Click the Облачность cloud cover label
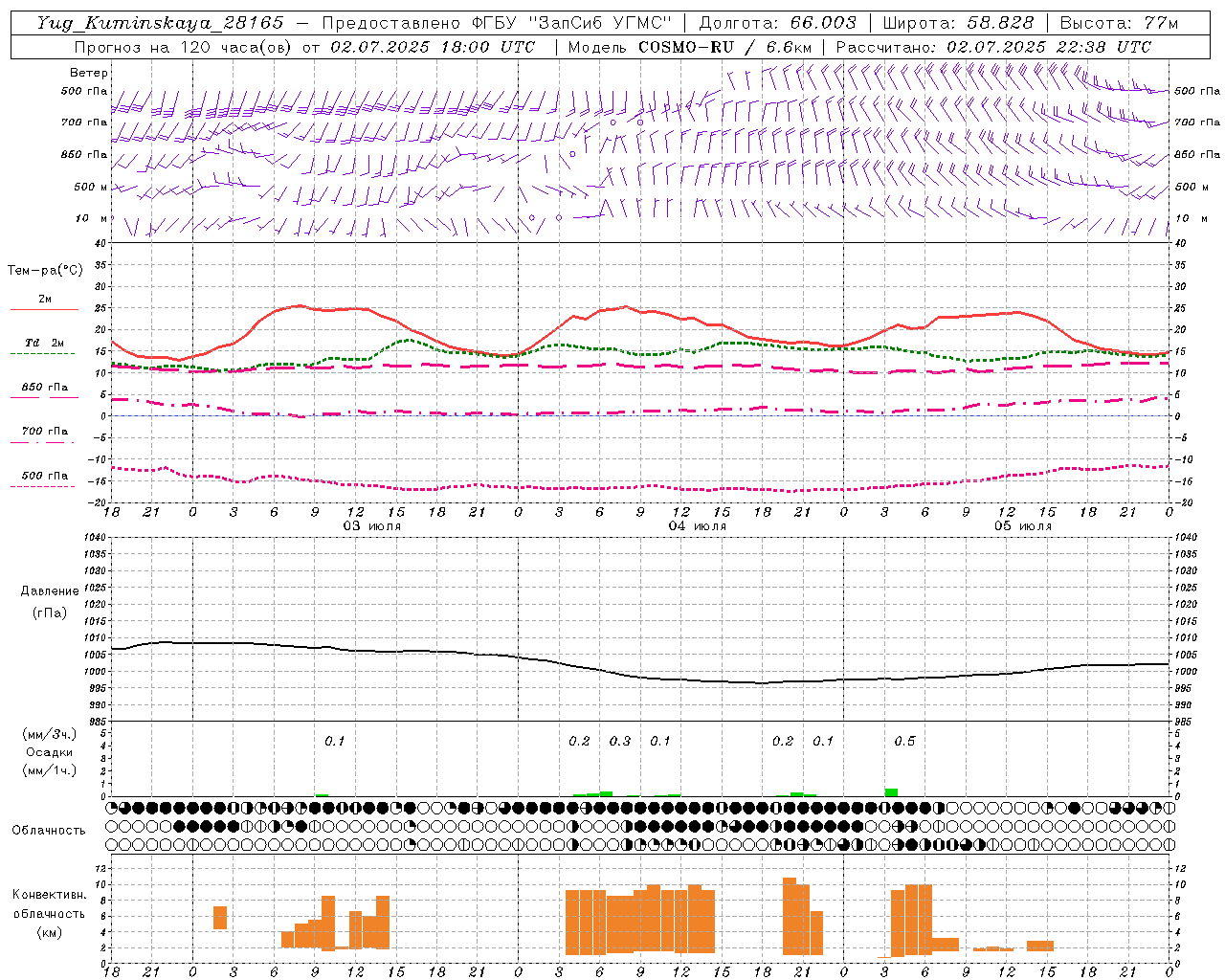This screenshot has width=1225, height=980. click(x=49, y=831)
